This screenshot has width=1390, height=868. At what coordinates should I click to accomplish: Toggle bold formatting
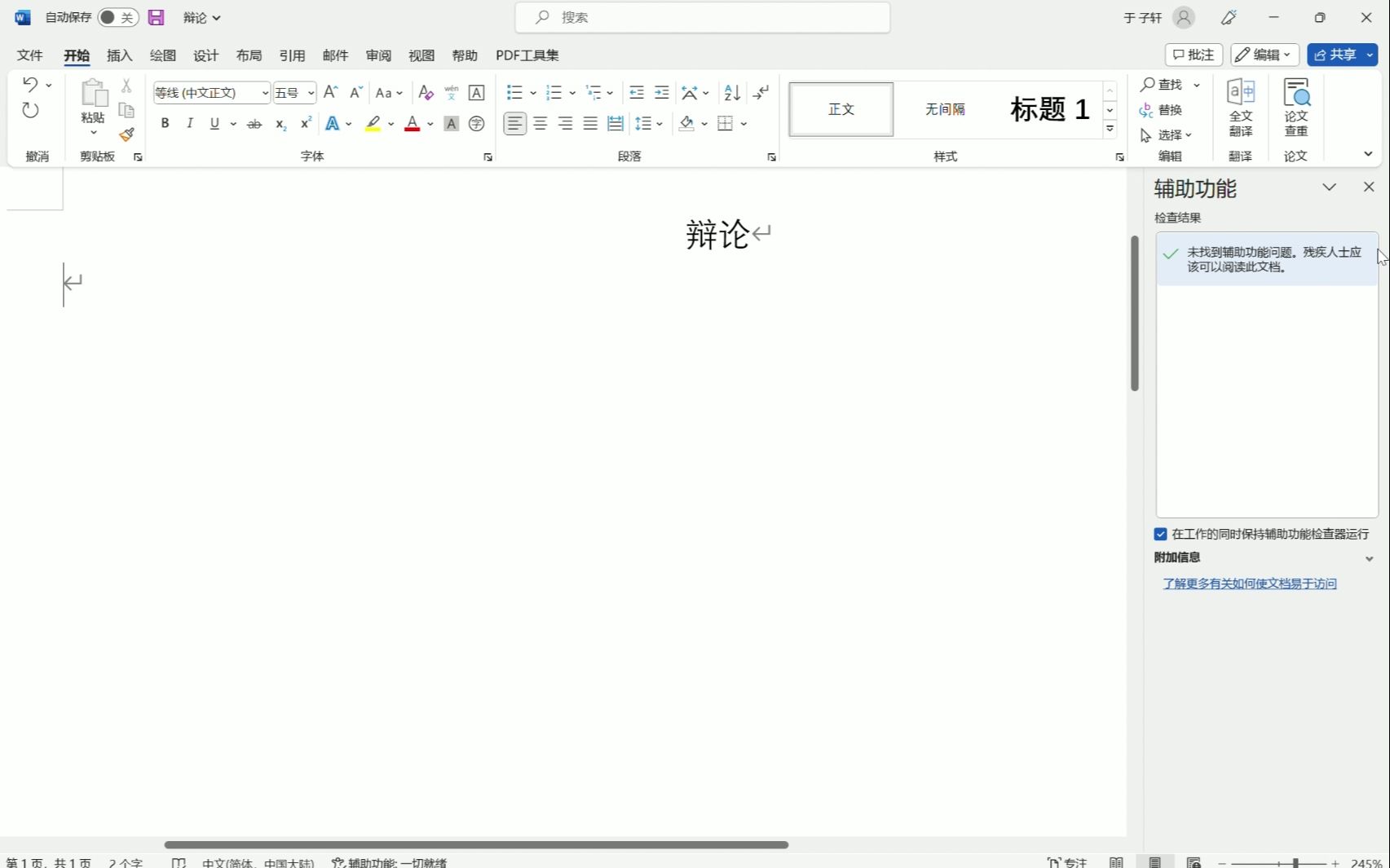(165, 124)
